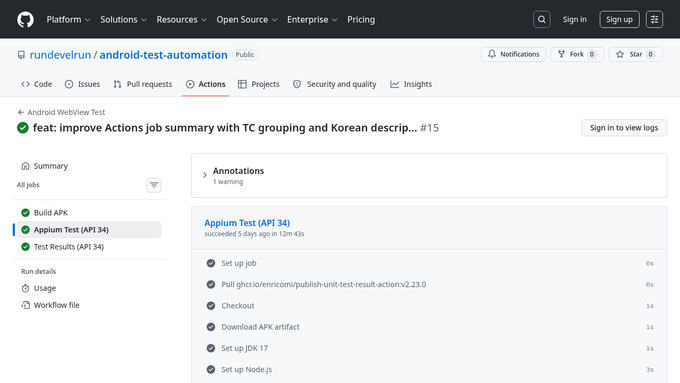The image size is (680, 383).
Task: Expand the Checkout step log
Action: point(429,306)
